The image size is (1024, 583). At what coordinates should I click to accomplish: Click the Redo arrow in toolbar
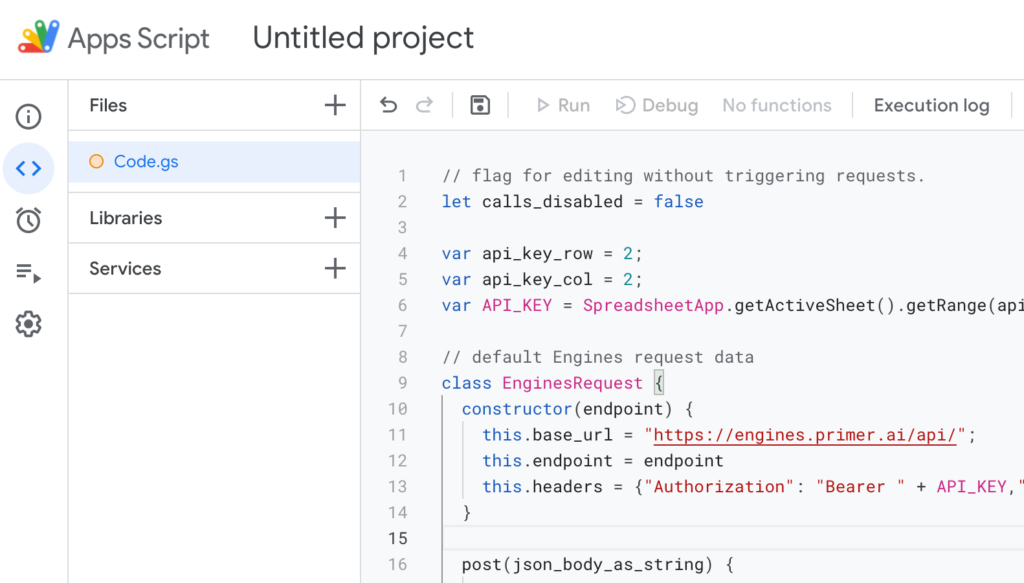pyautogui.click(x=424, y=105)
